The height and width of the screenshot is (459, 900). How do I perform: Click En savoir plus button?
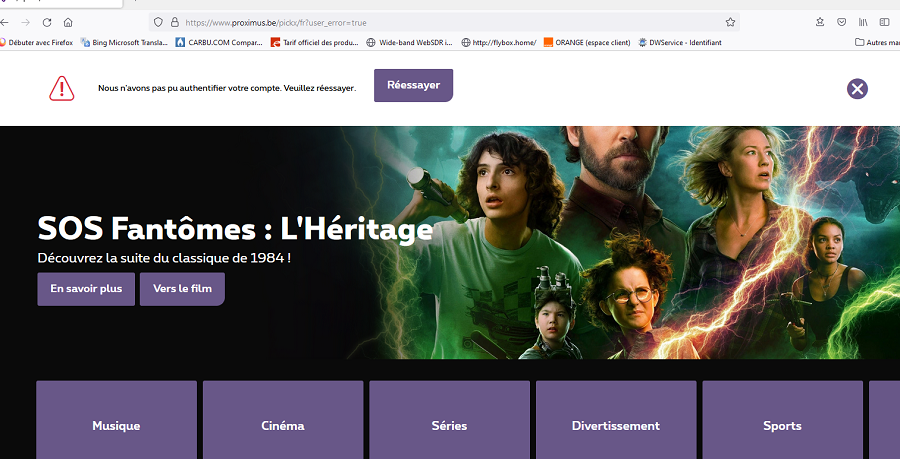click(x=86, y=289)
